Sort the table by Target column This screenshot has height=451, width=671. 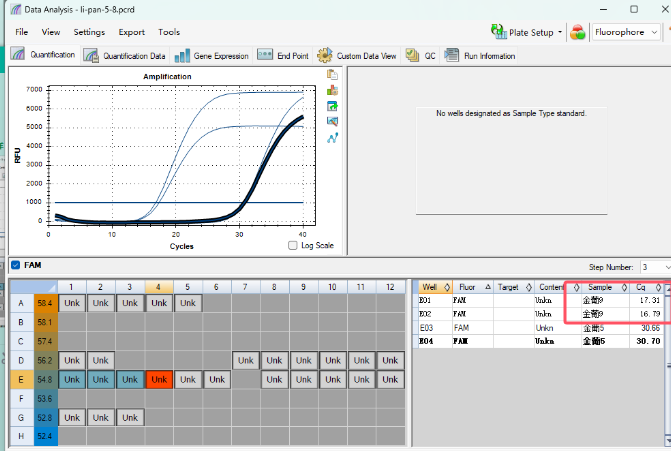click(x=514, y=287)
